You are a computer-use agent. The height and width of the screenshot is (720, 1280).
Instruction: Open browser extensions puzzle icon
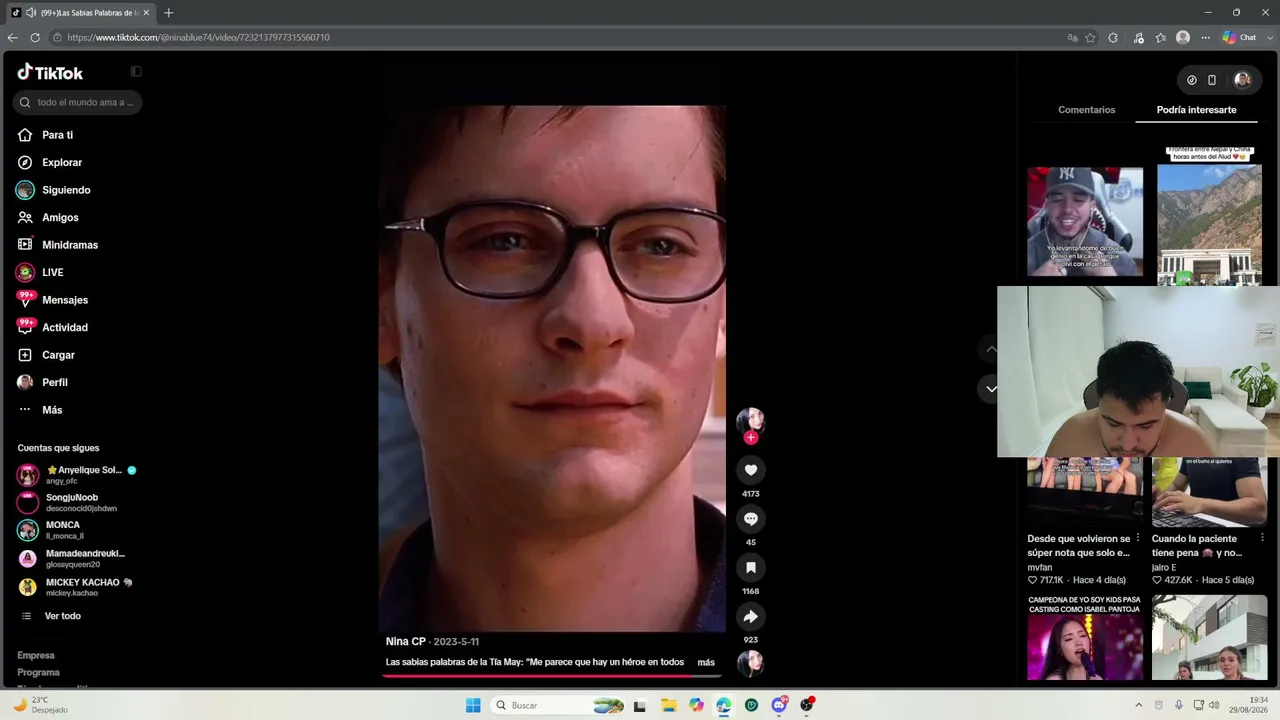click(x=1113, y=37)
